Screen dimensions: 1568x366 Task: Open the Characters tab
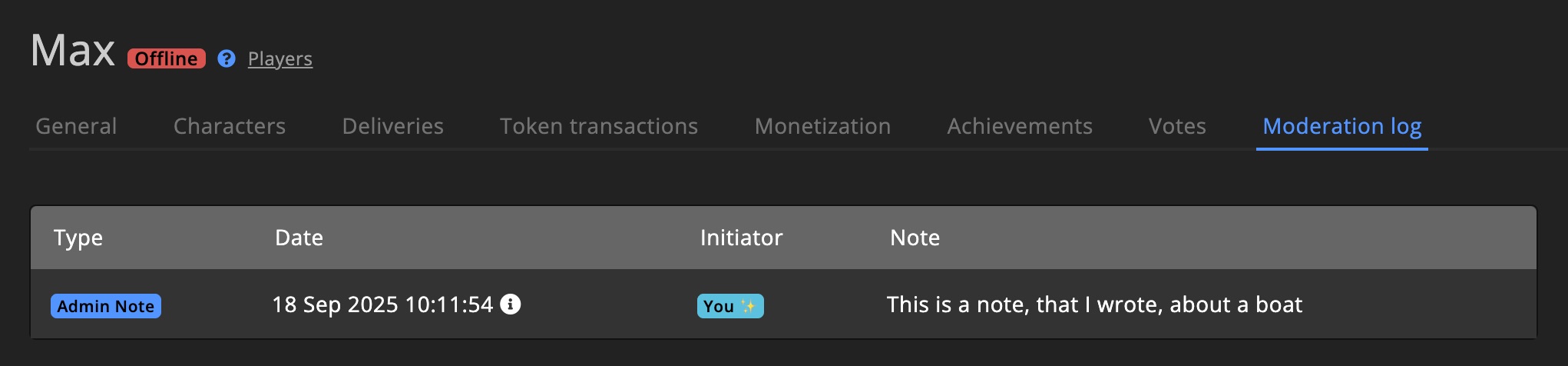coord(230,126)
